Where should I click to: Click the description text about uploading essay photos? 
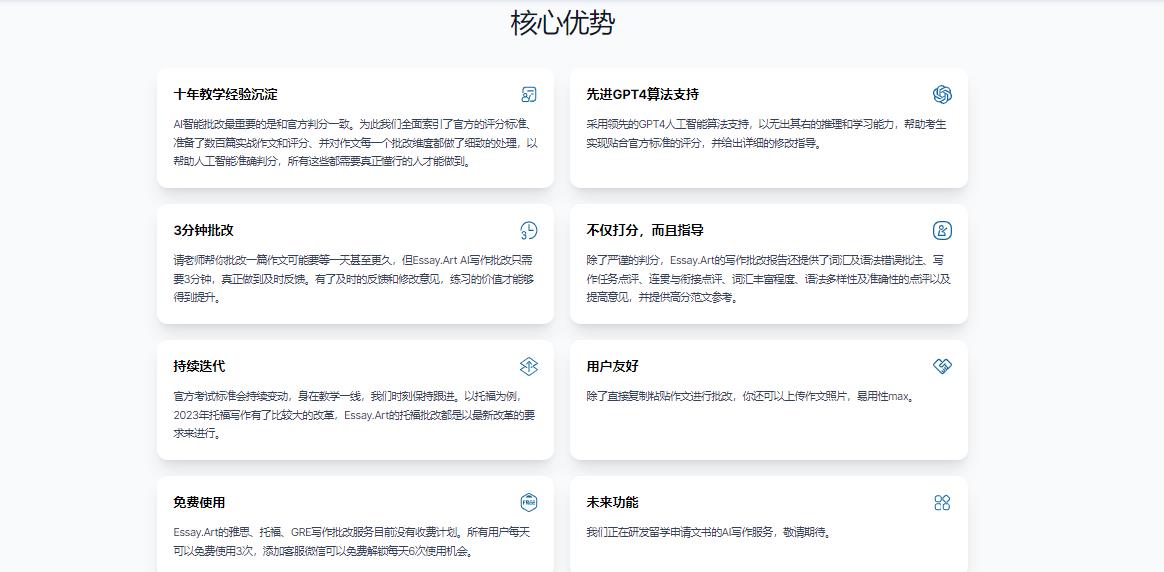coord(750,396)
